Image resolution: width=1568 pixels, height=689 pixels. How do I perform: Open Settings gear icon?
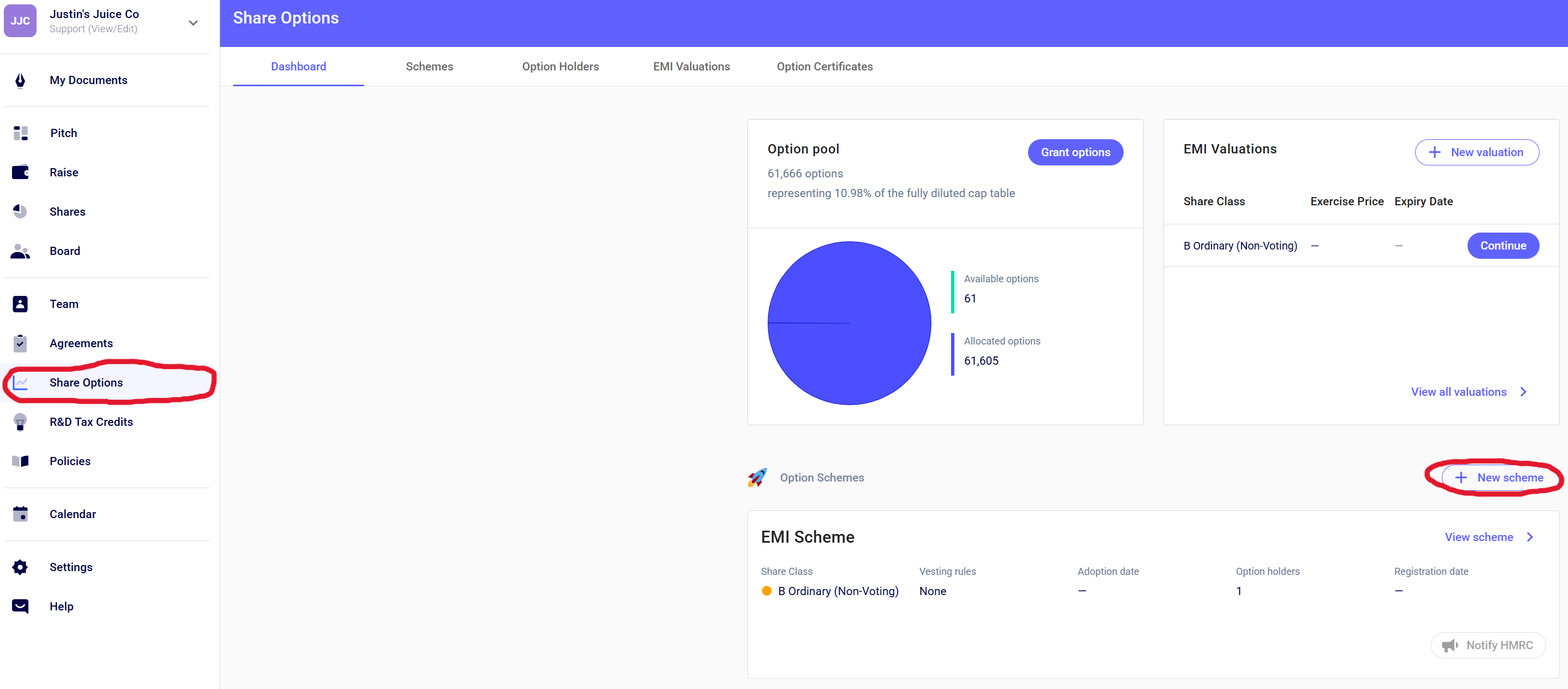click(20, 567)
